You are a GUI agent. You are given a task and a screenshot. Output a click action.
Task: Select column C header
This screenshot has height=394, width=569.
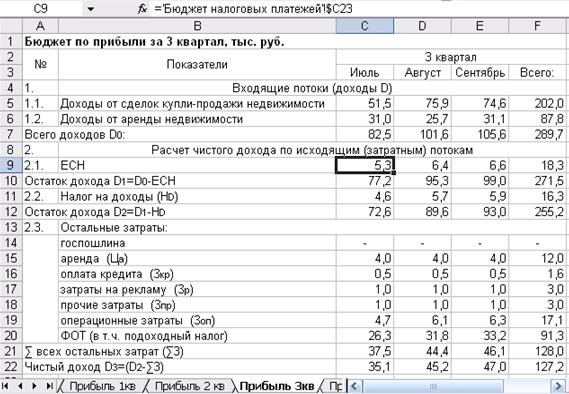coord(365,26)
